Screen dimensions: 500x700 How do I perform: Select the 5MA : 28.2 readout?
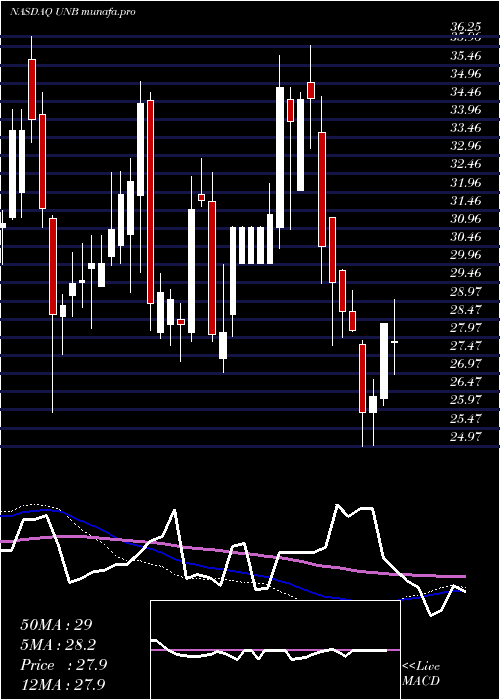(x=58, y=645)
